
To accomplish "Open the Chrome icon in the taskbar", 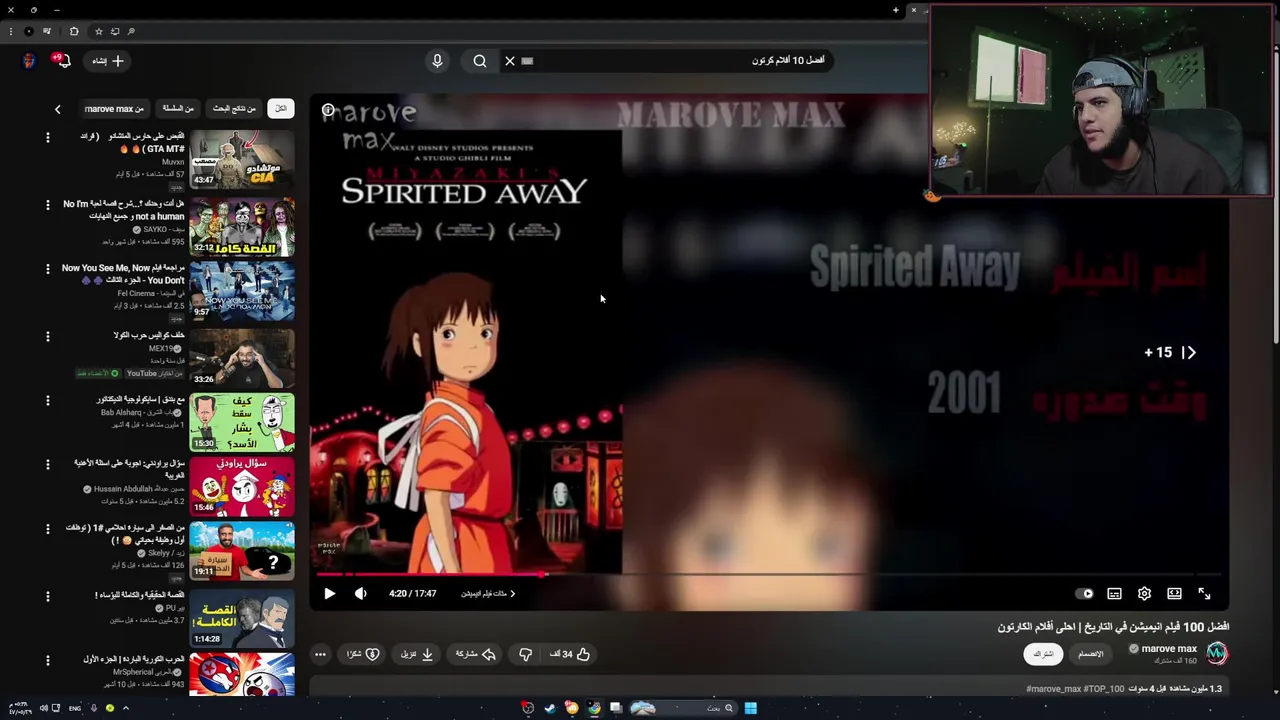I will click(x=594, y=708).
